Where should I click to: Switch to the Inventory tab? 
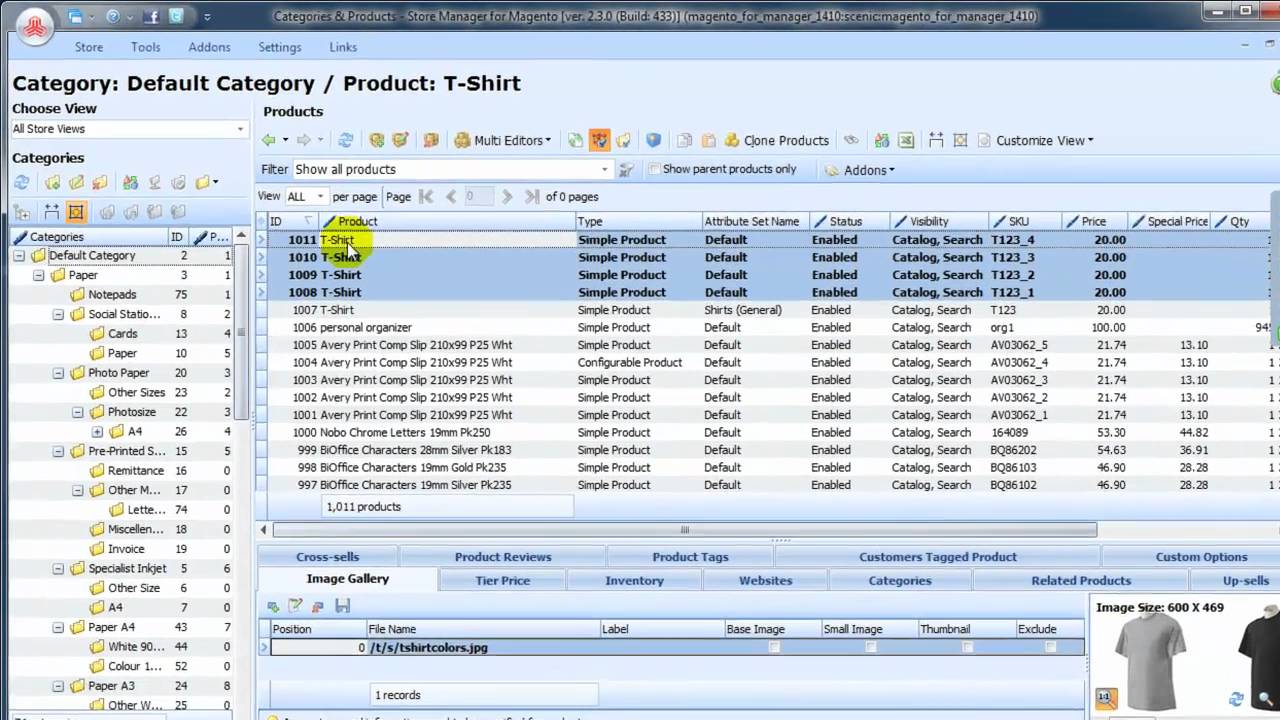634,580
